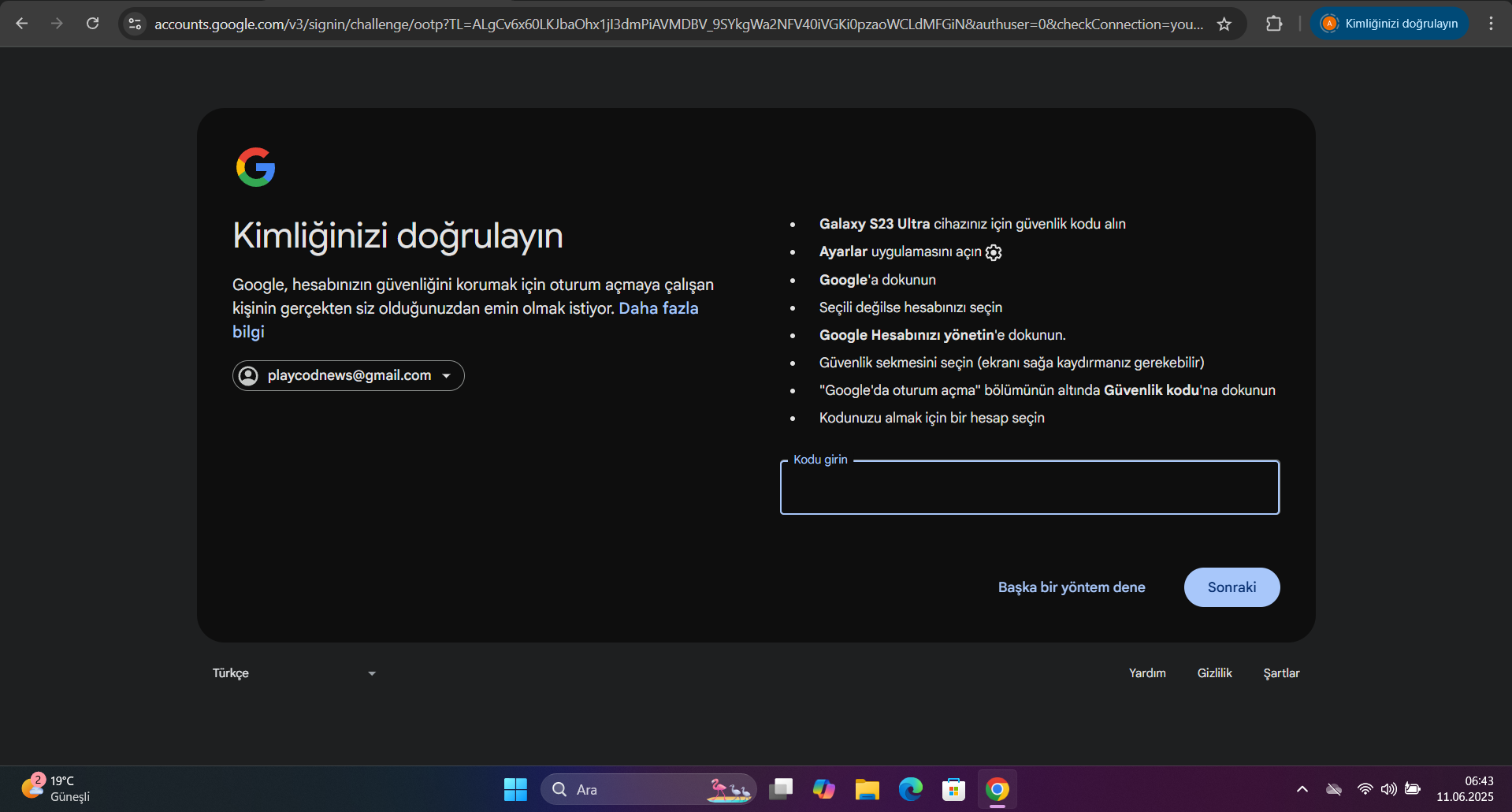Open the Windows Start menu

(x=515, y=789)
